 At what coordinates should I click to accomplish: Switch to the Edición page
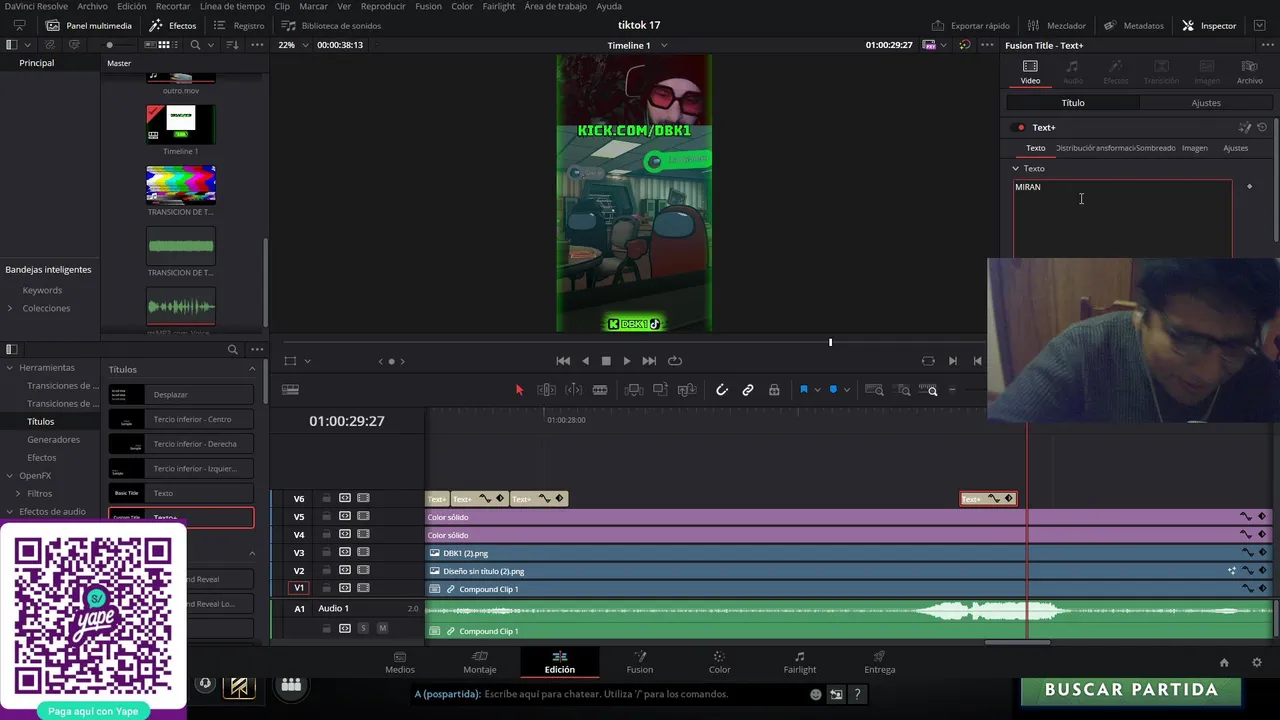(x=560, y=662)
